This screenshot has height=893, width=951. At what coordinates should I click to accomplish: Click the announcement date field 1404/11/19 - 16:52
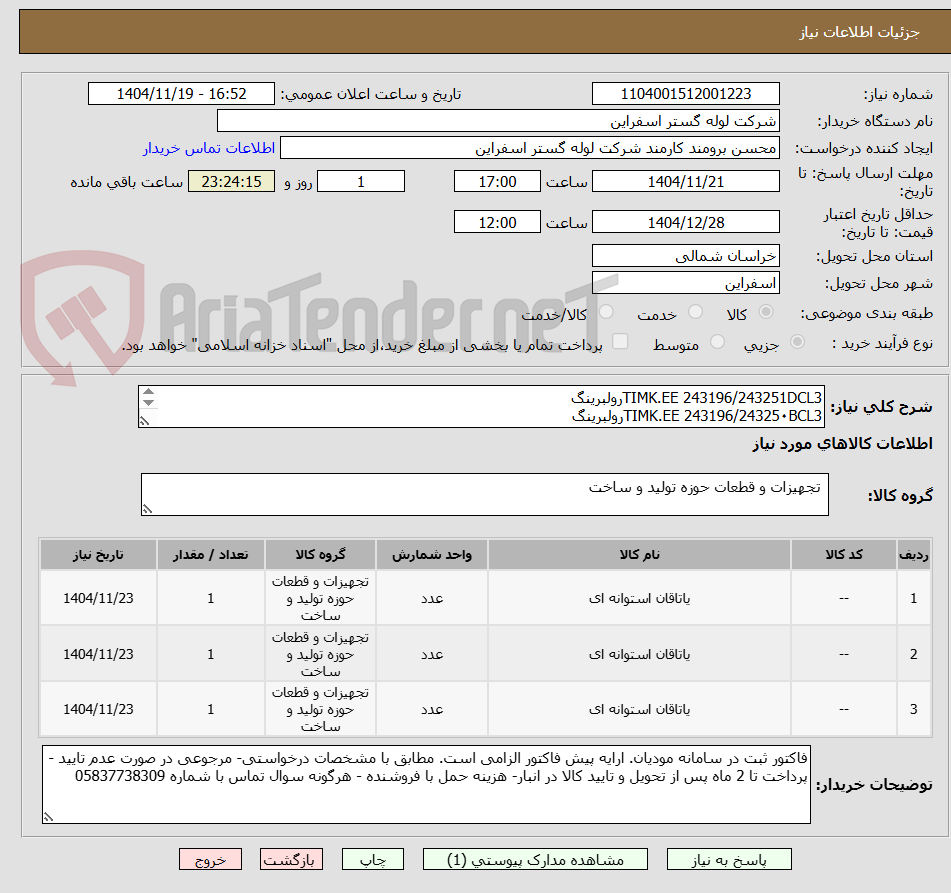click(x=181, y=94)
